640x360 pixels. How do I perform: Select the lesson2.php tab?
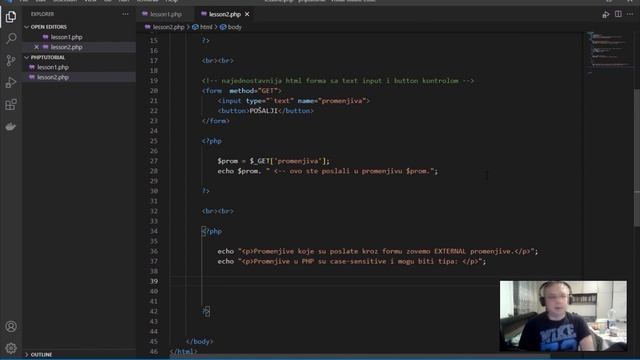tap(225, 14)
